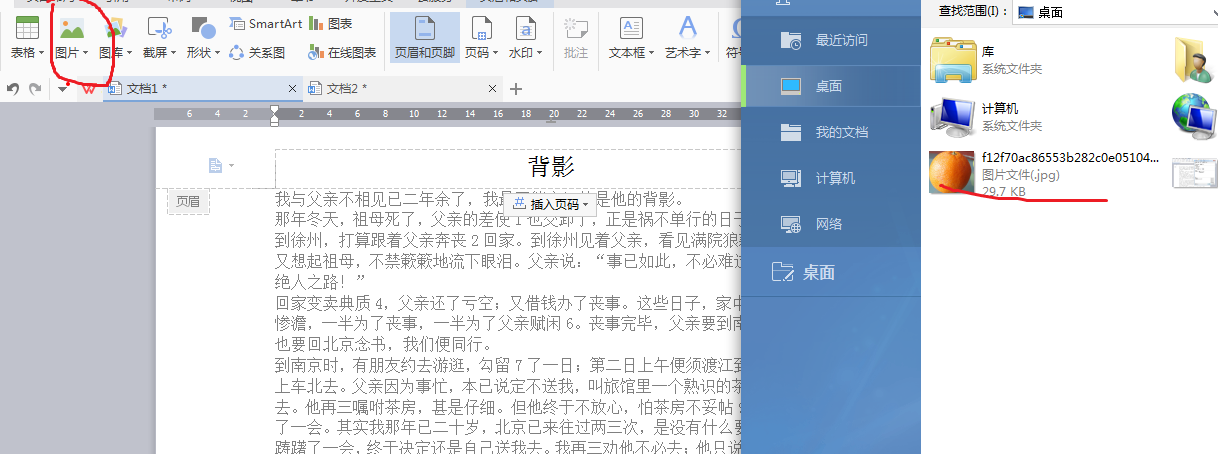Screen dimensions: 1218x454
Task: Click the Redo arrow icon
Action: point(35,89)
